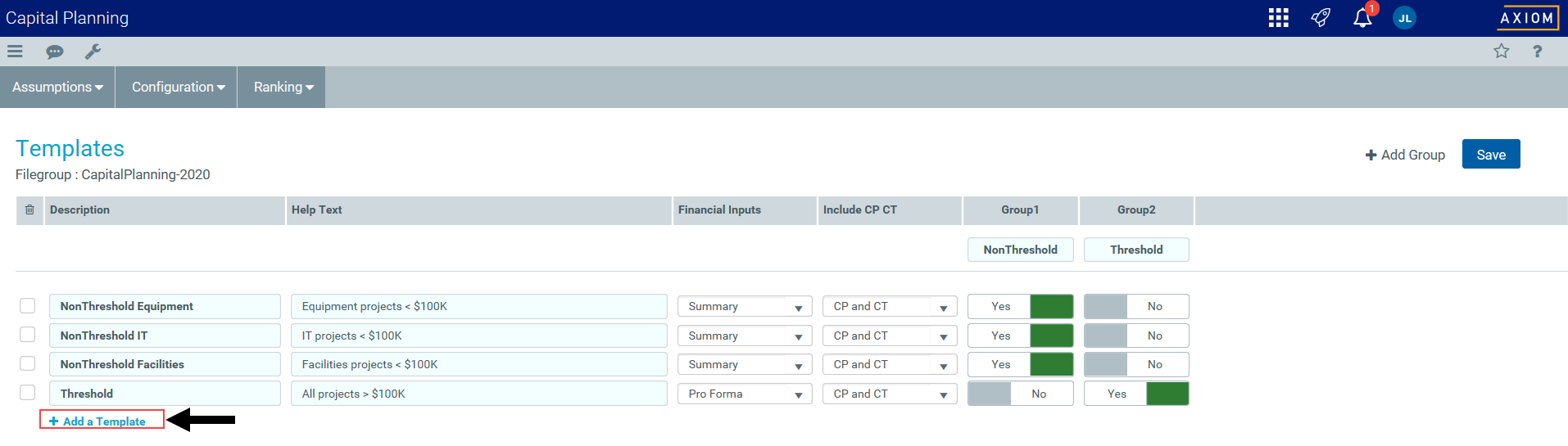Mark page as favorite with star

(x=1501, y=52)
